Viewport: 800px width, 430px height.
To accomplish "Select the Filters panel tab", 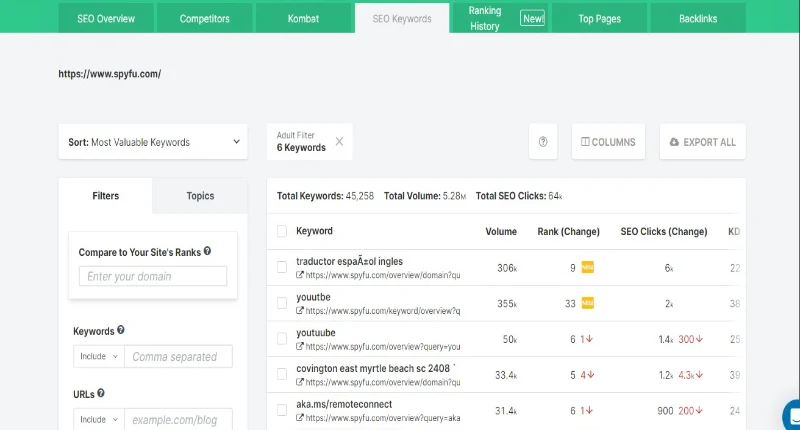I will (106, 196).
